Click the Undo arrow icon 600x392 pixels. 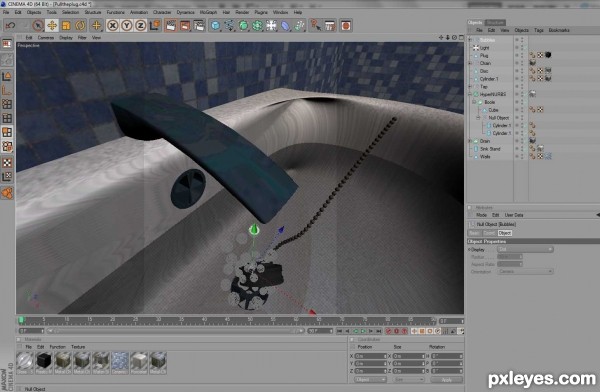tap(10, 26)
